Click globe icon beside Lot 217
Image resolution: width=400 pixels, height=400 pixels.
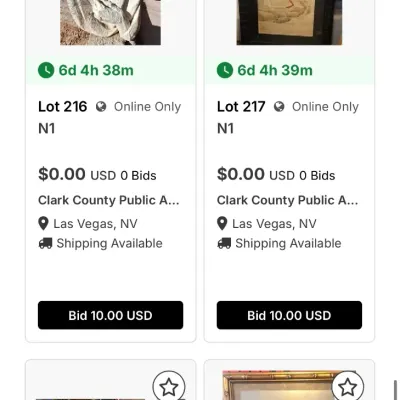(x=279, y=107)
